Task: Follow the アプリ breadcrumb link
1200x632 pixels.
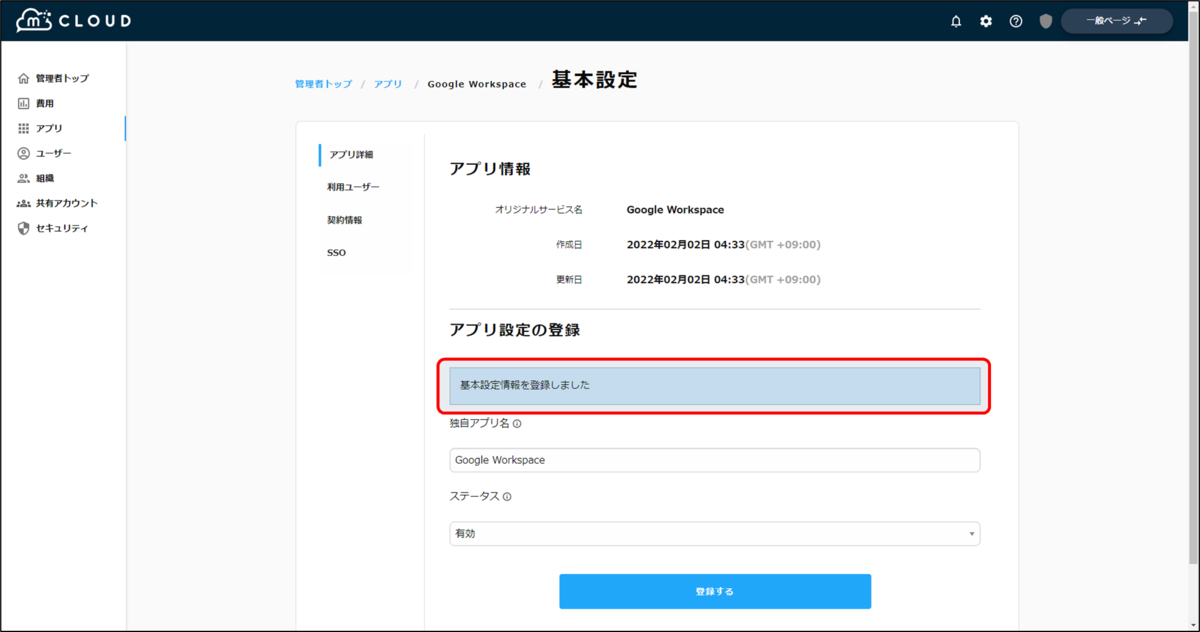Action: (x=388, y=84)
